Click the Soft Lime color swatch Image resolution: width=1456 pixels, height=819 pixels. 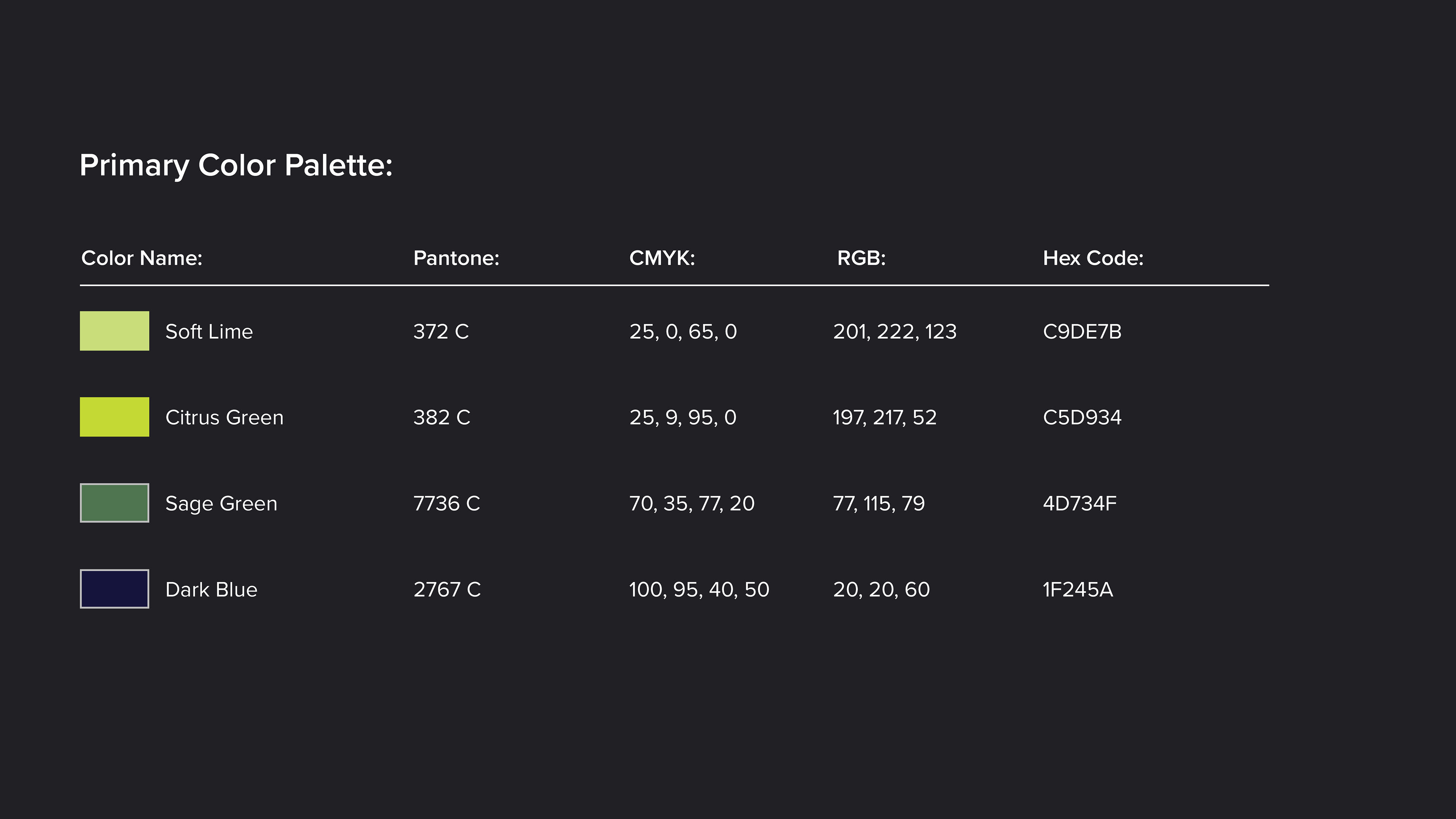pos(114,331)
